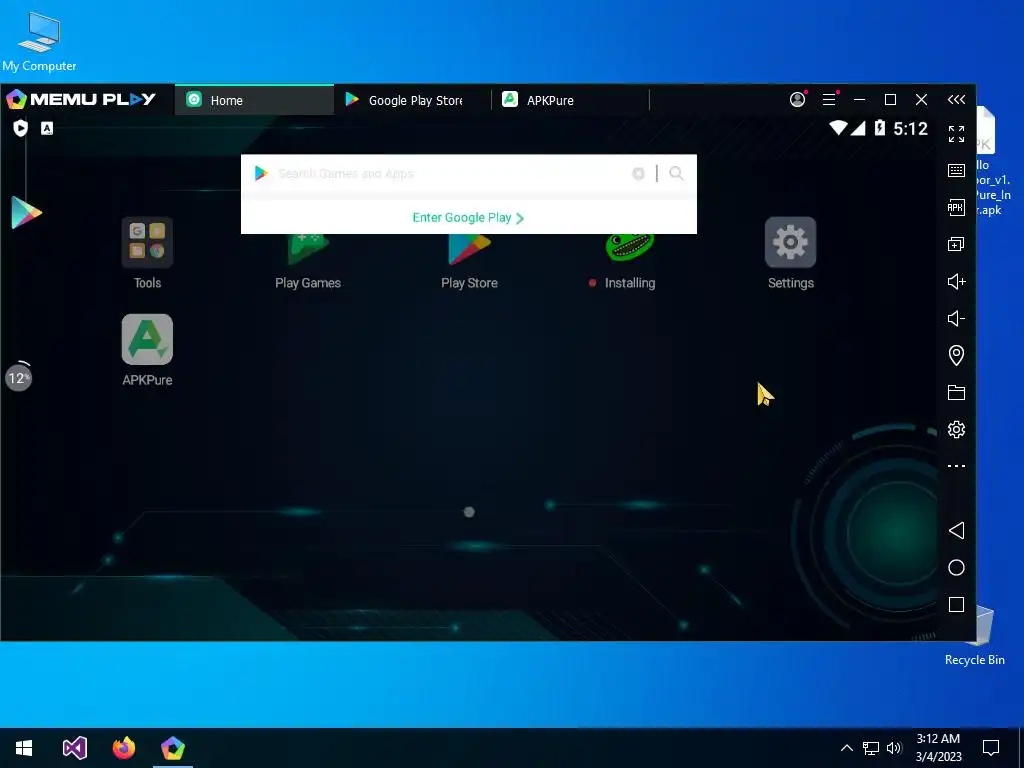Launch the Play Games app
The width and height of the screenshot is (1024, 768).
(x=308, y=260)
